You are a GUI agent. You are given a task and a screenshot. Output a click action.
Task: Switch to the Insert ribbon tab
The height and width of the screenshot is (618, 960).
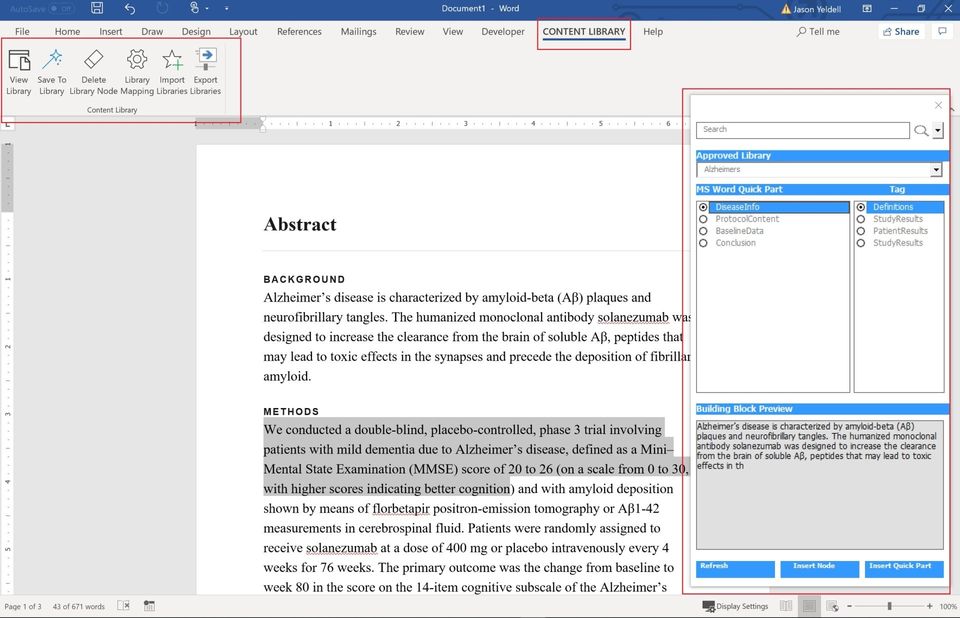[x=111, y=31]
